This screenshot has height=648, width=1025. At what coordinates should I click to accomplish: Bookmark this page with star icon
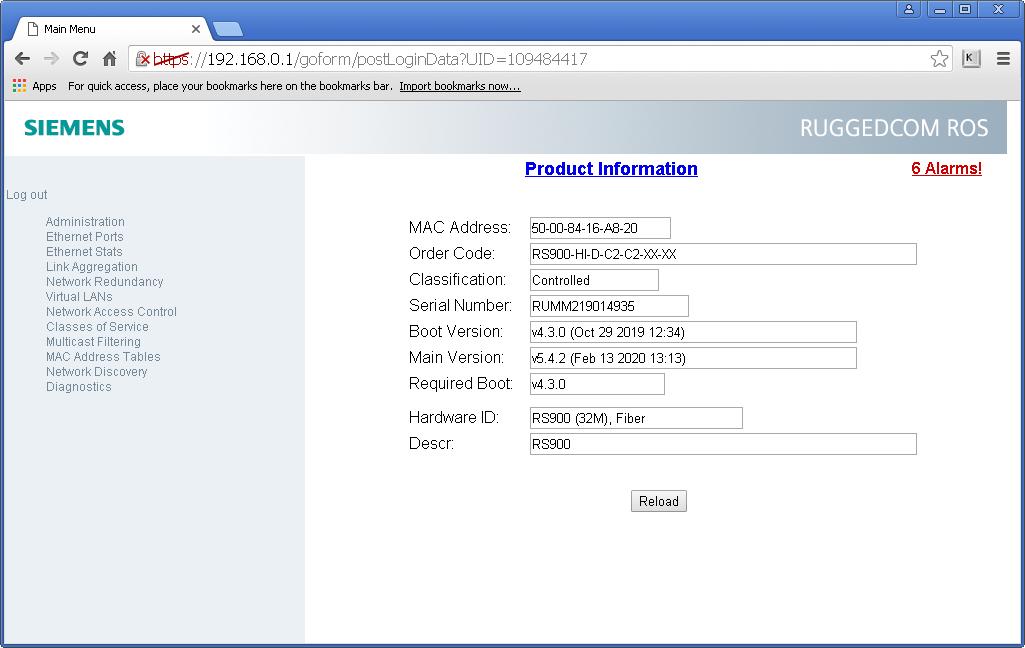[939, 59]
